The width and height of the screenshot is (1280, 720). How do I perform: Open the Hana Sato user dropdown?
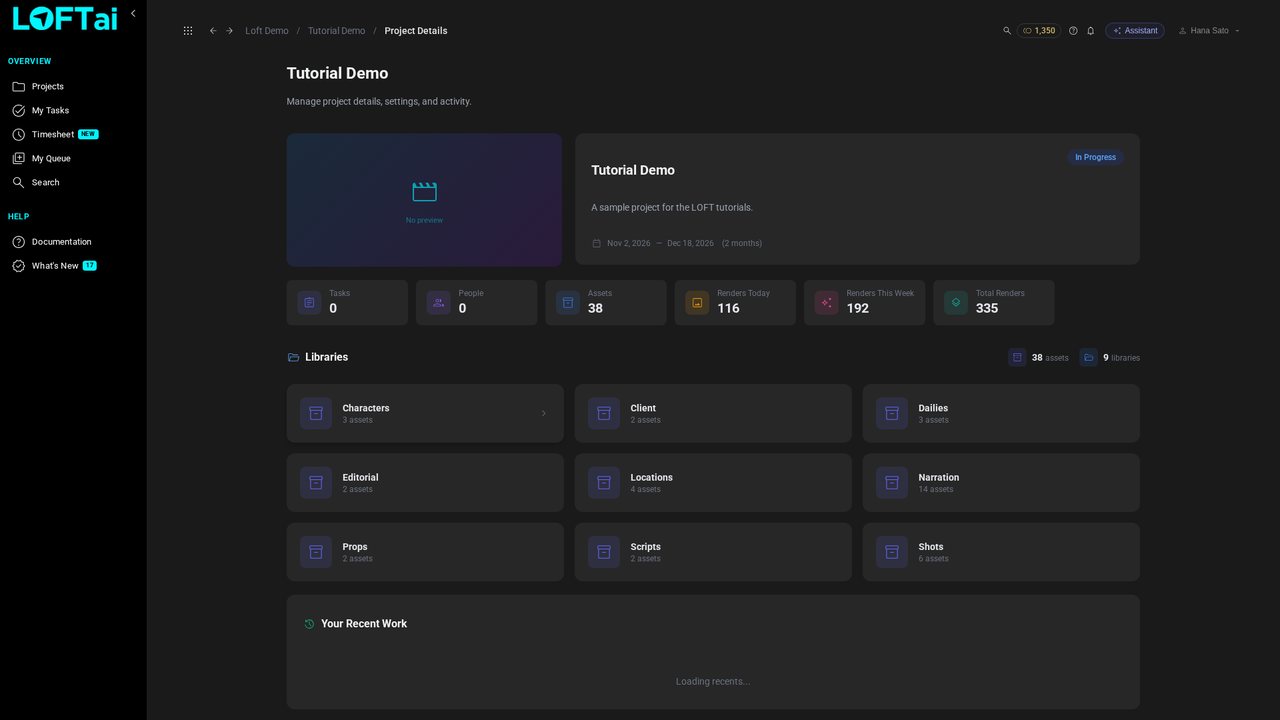click(1209, 31)
